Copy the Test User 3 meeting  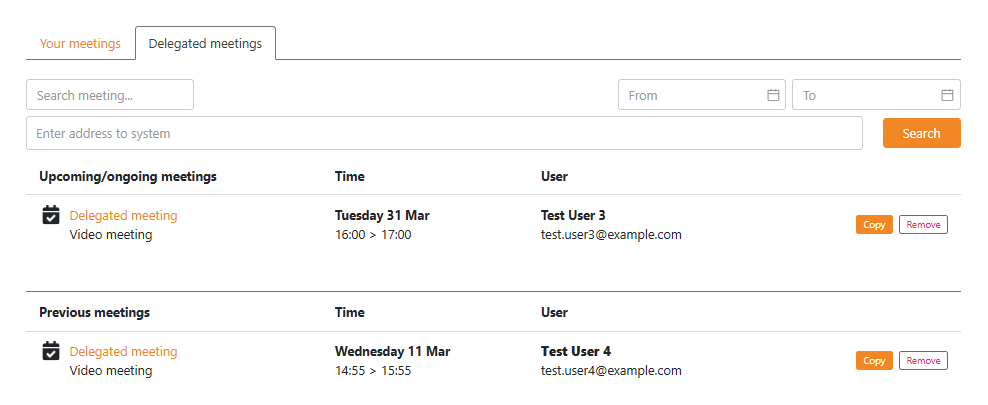[874, 225]
